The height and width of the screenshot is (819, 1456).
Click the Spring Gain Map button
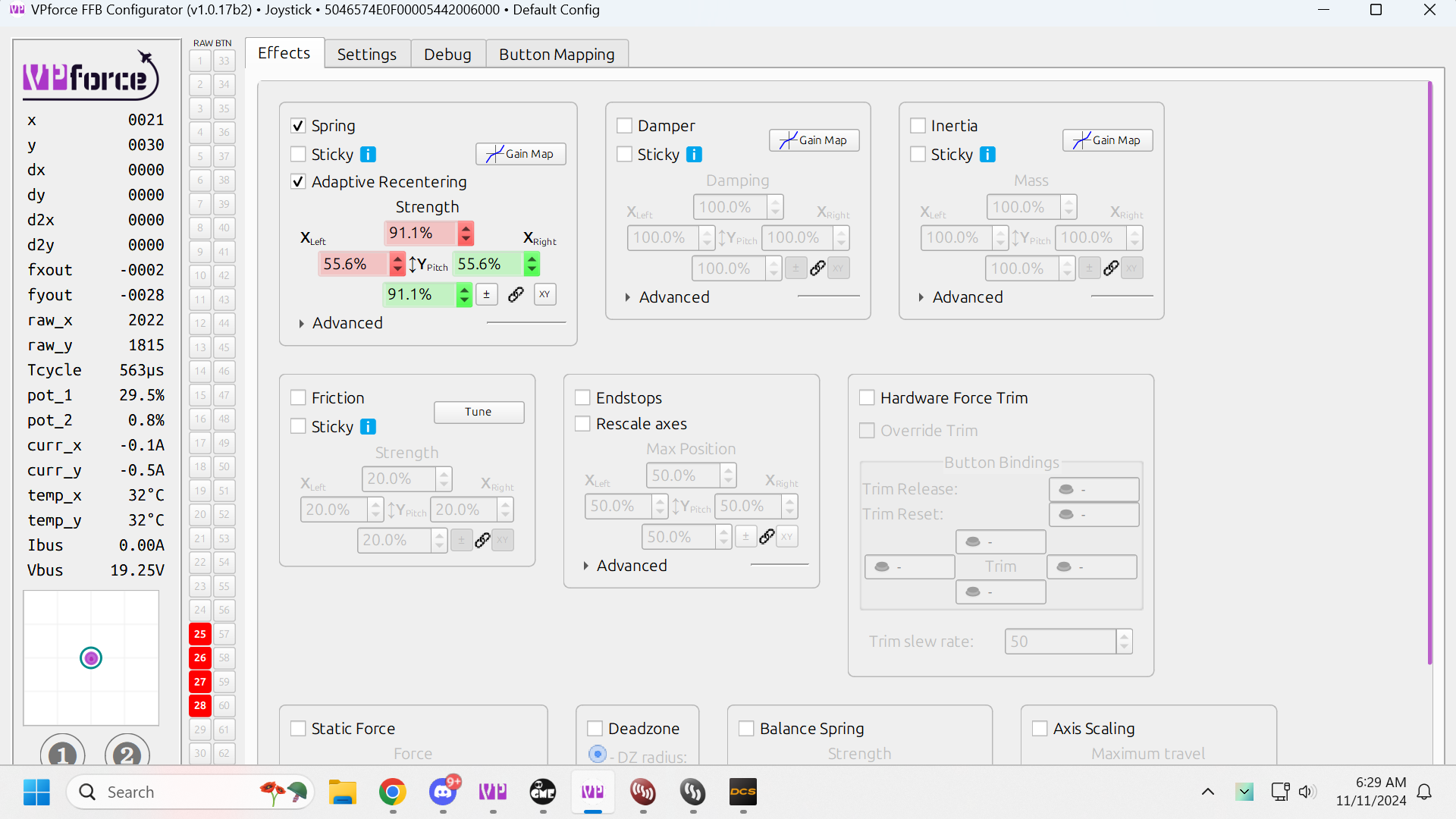(x=521, y=154)
